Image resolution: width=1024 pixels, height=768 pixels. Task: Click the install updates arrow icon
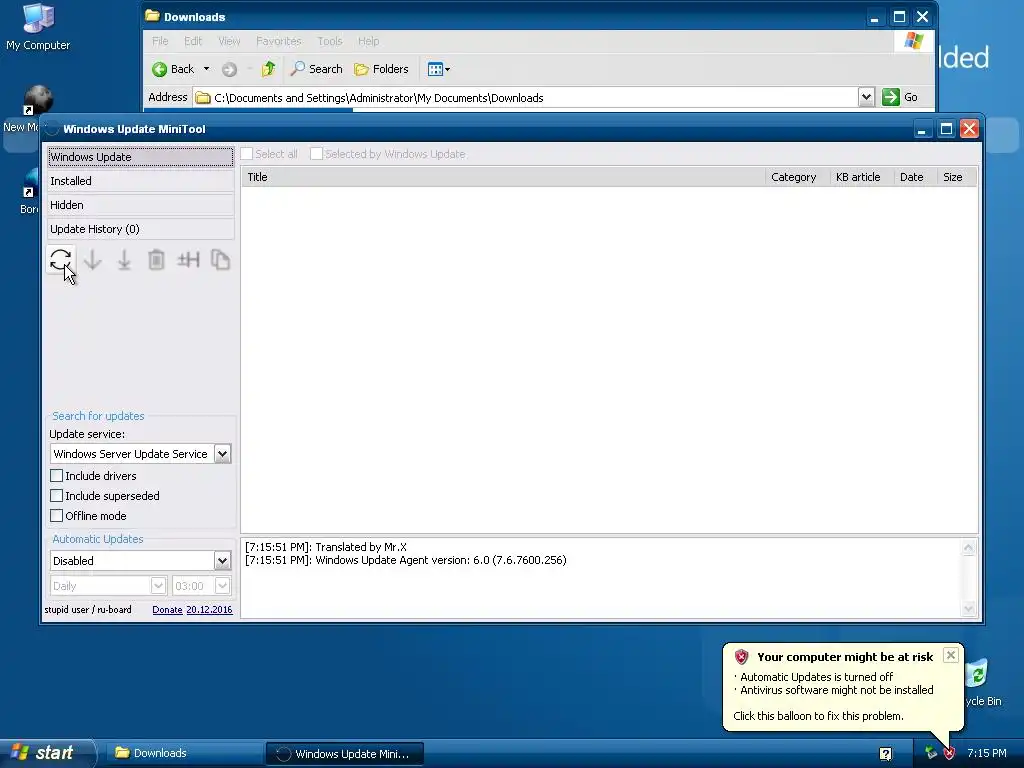point(124,260)
